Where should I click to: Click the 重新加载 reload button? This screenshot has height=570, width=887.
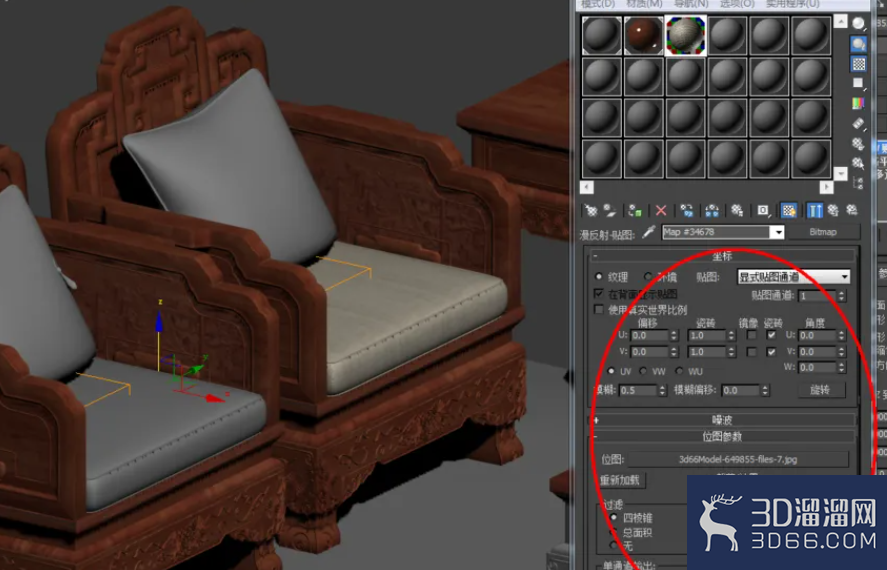click(x=619, y=480)
